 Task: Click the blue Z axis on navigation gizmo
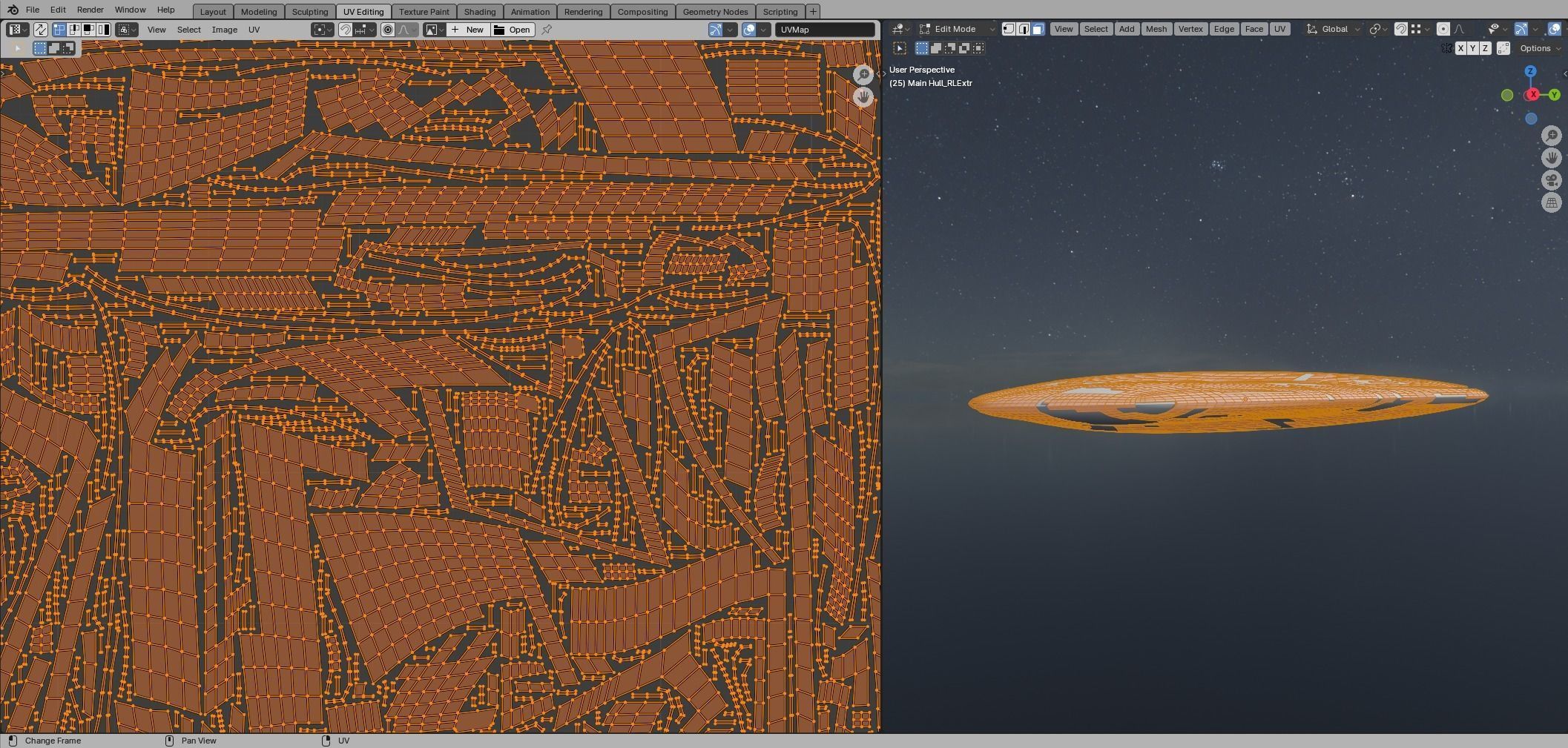coord(1530,71)
